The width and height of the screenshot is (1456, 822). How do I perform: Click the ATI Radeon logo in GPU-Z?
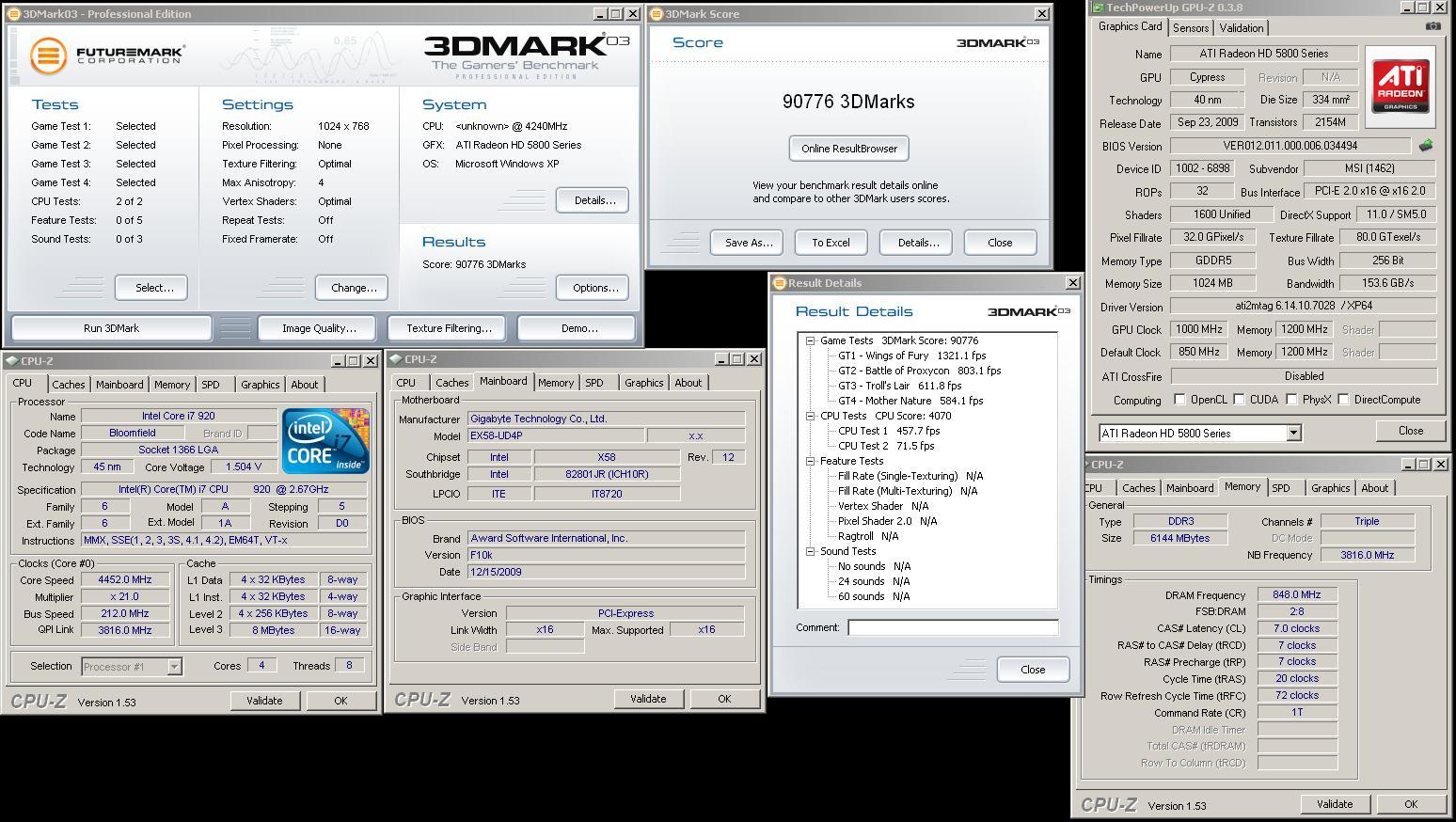(x=1400, y=87)
